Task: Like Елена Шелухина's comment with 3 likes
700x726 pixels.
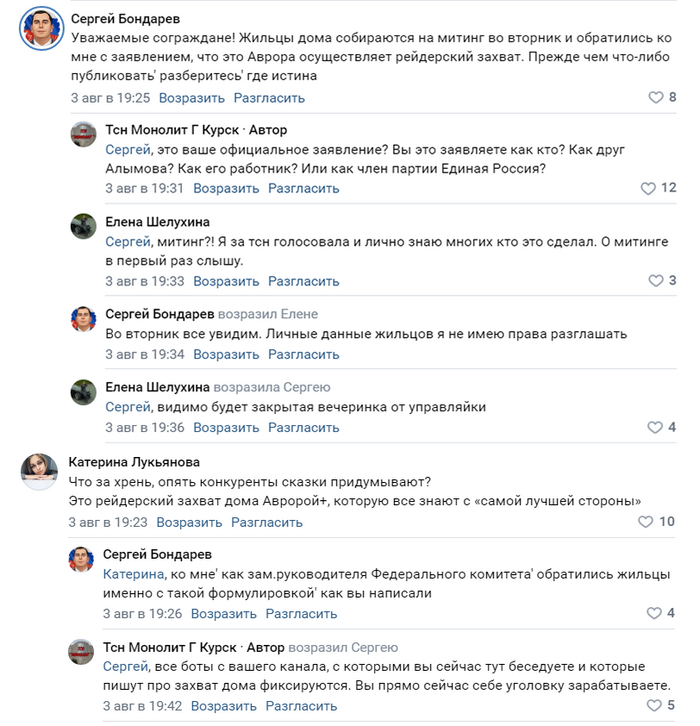Action: (x=656, y=281)
